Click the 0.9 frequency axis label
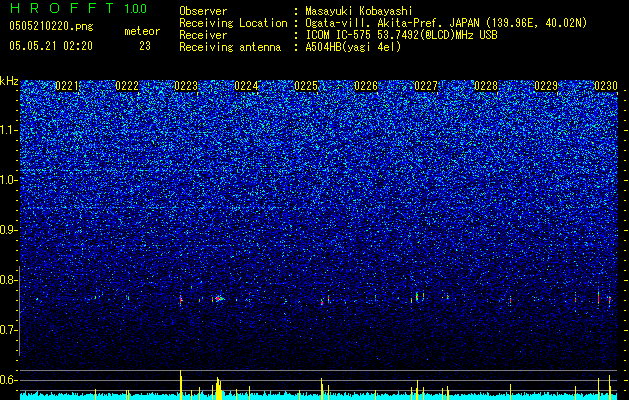This screenshot has width=629, height=400. (x=8, y=230)
